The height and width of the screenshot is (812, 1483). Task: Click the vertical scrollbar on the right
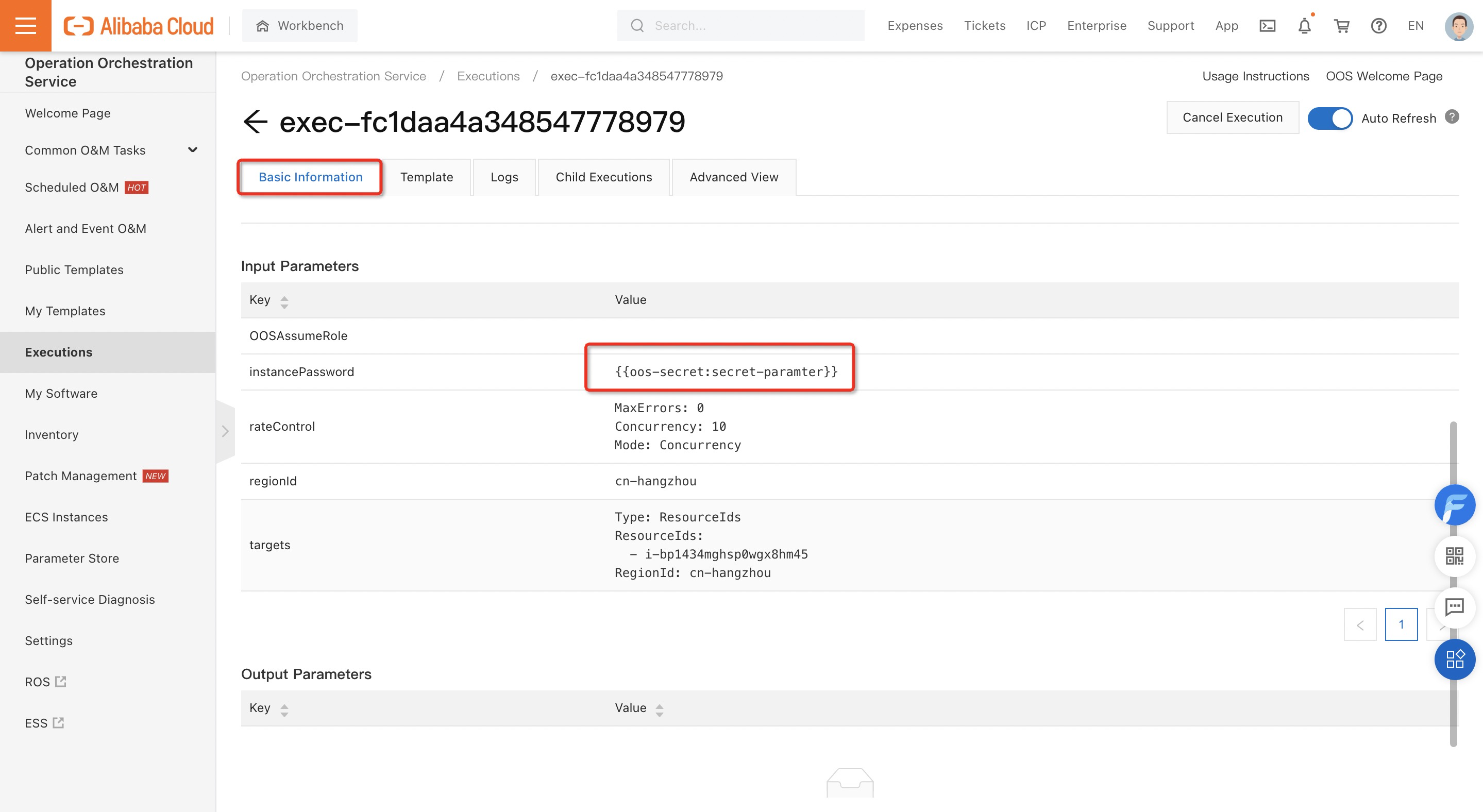pos(1453,584)
